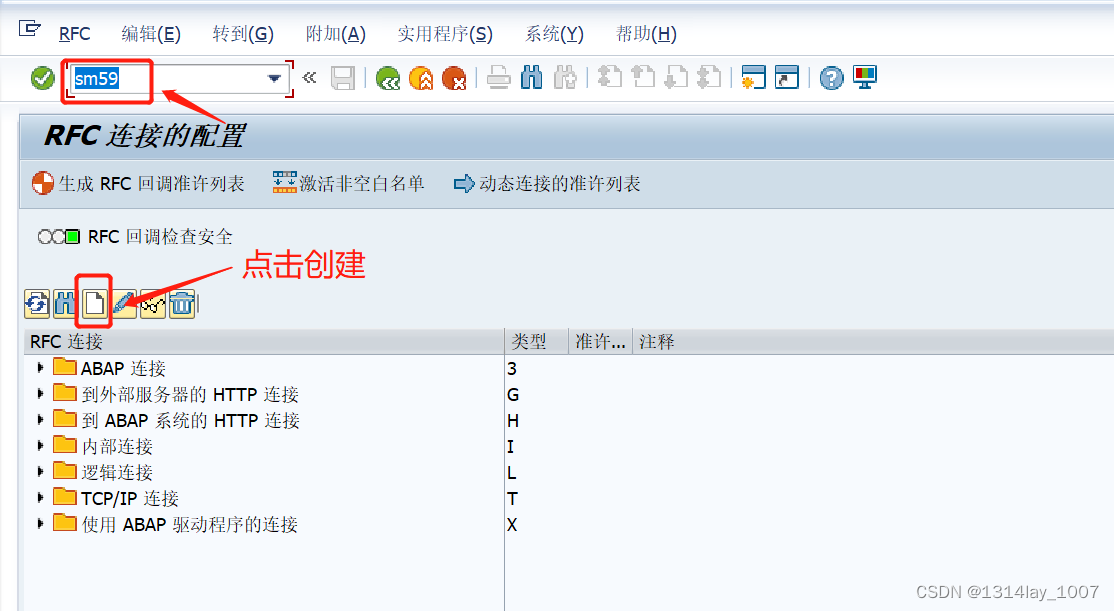Open the 转到(G) menu
The width and height of the screenshot is (1114, 611).
tap(243, 34)
